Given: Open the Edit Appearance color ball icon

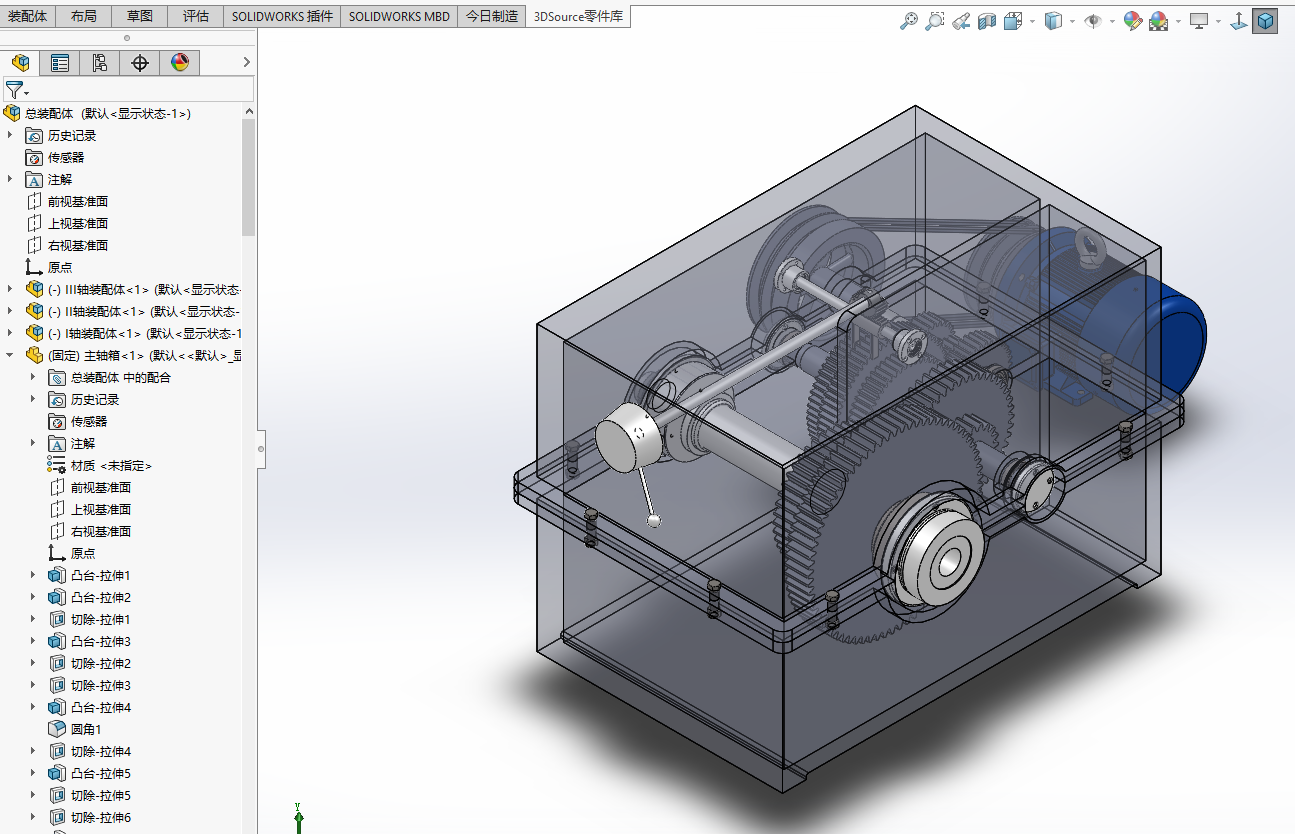Looking at the screenshot, I should tap(1132, 20).
